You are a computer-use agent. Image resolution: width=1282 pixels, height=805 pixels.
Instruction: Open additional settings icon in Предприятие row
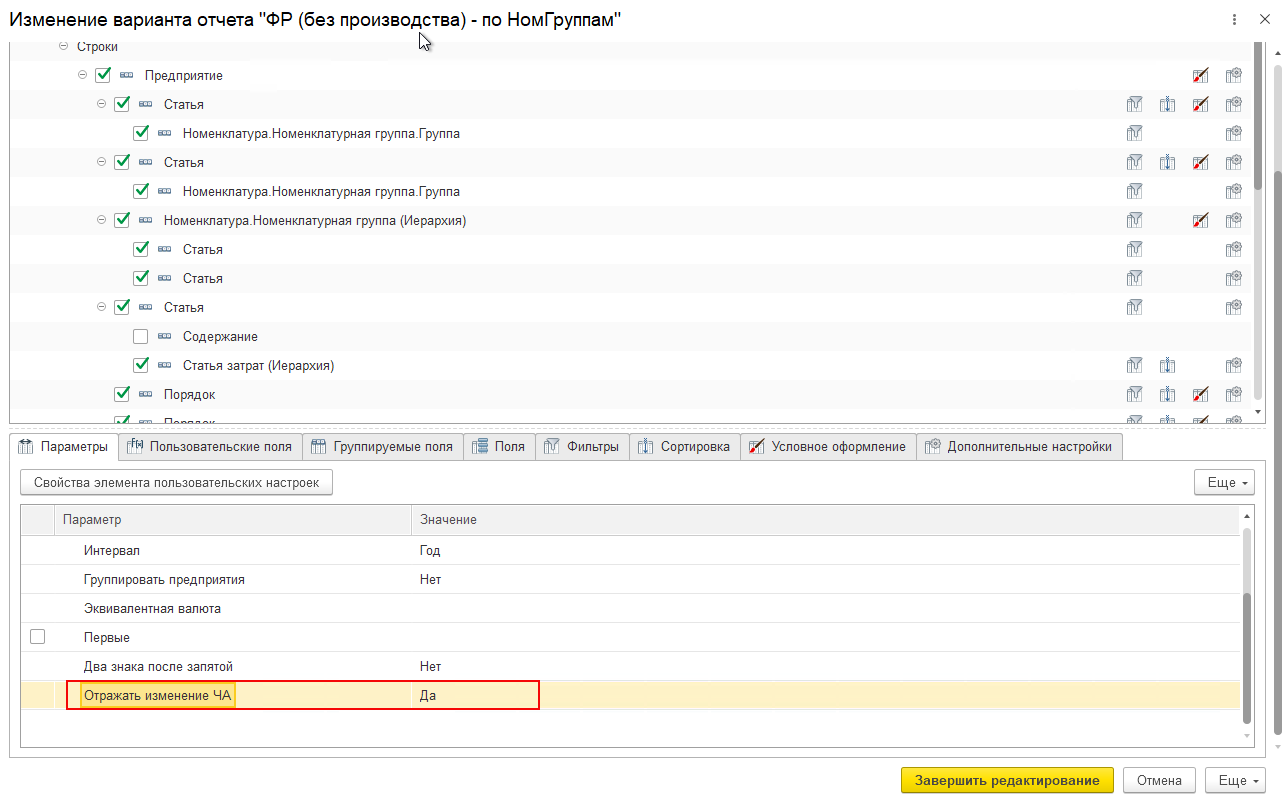click(1233, 75)
